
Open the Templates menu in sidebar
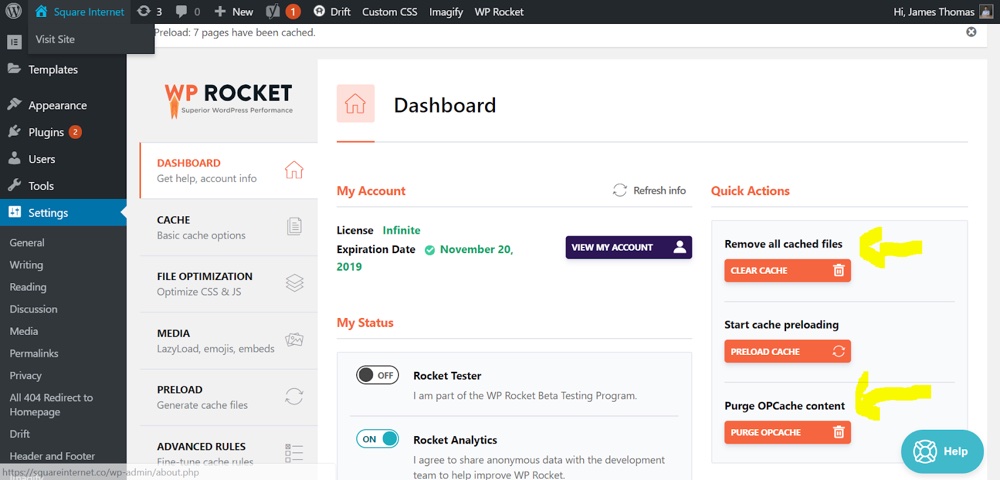click(x=53, y=69)
